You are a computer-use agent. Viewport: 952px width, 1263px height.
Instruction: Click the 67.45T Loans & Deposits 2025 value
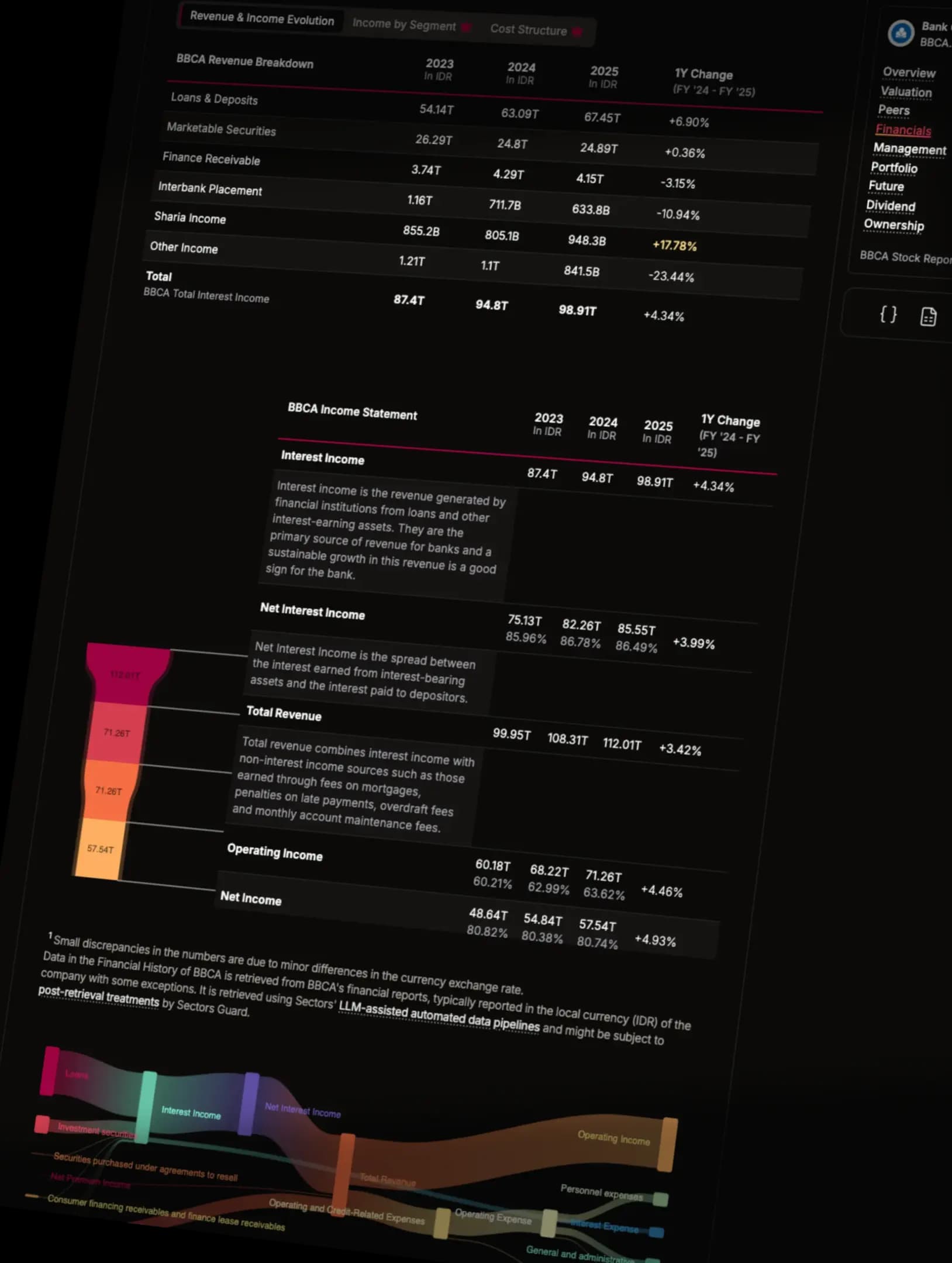[x=602, y=118]
